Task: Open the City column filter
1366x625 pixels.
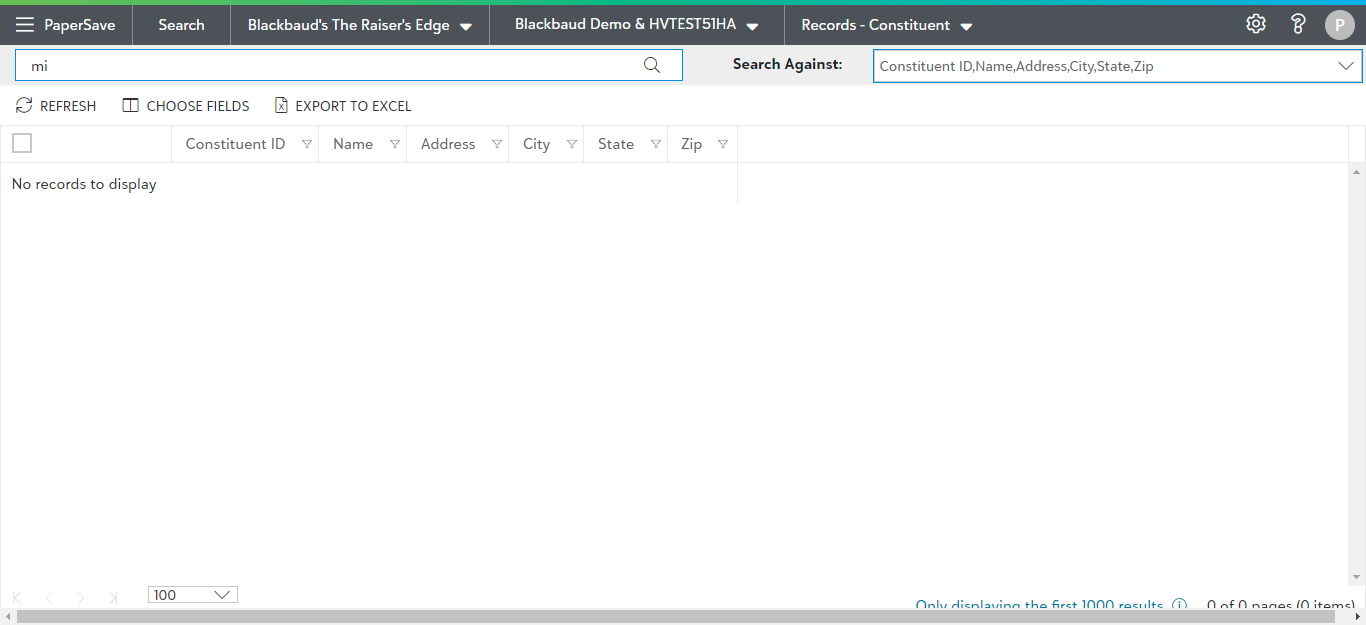Action: (x=572, y=144)
